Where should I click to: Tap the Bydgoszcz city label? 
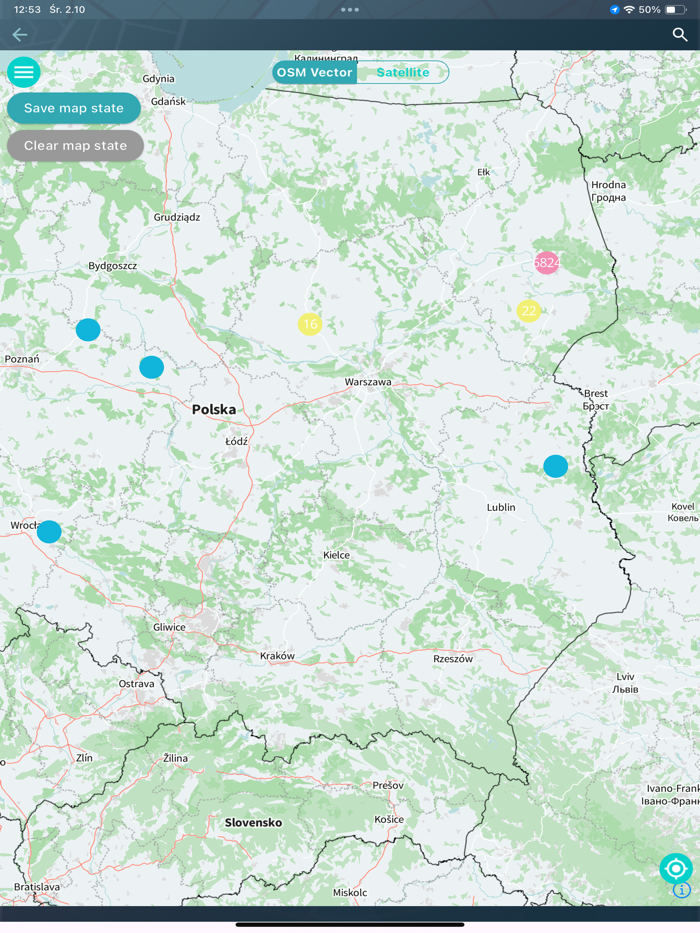pos(112,266)
